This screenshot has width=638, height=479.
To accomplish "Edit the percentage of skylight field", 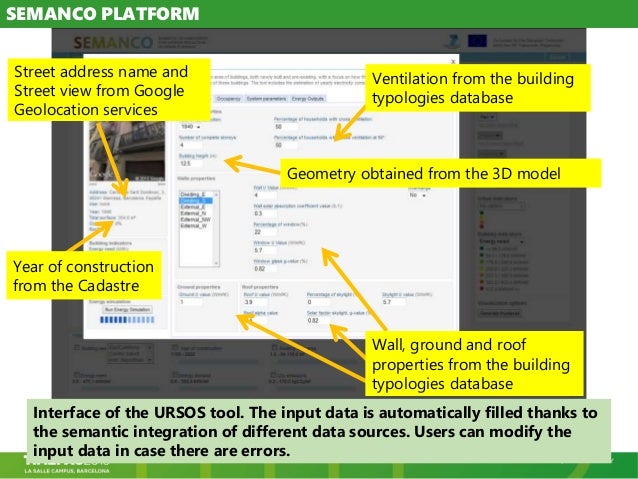I will [318, 302].
